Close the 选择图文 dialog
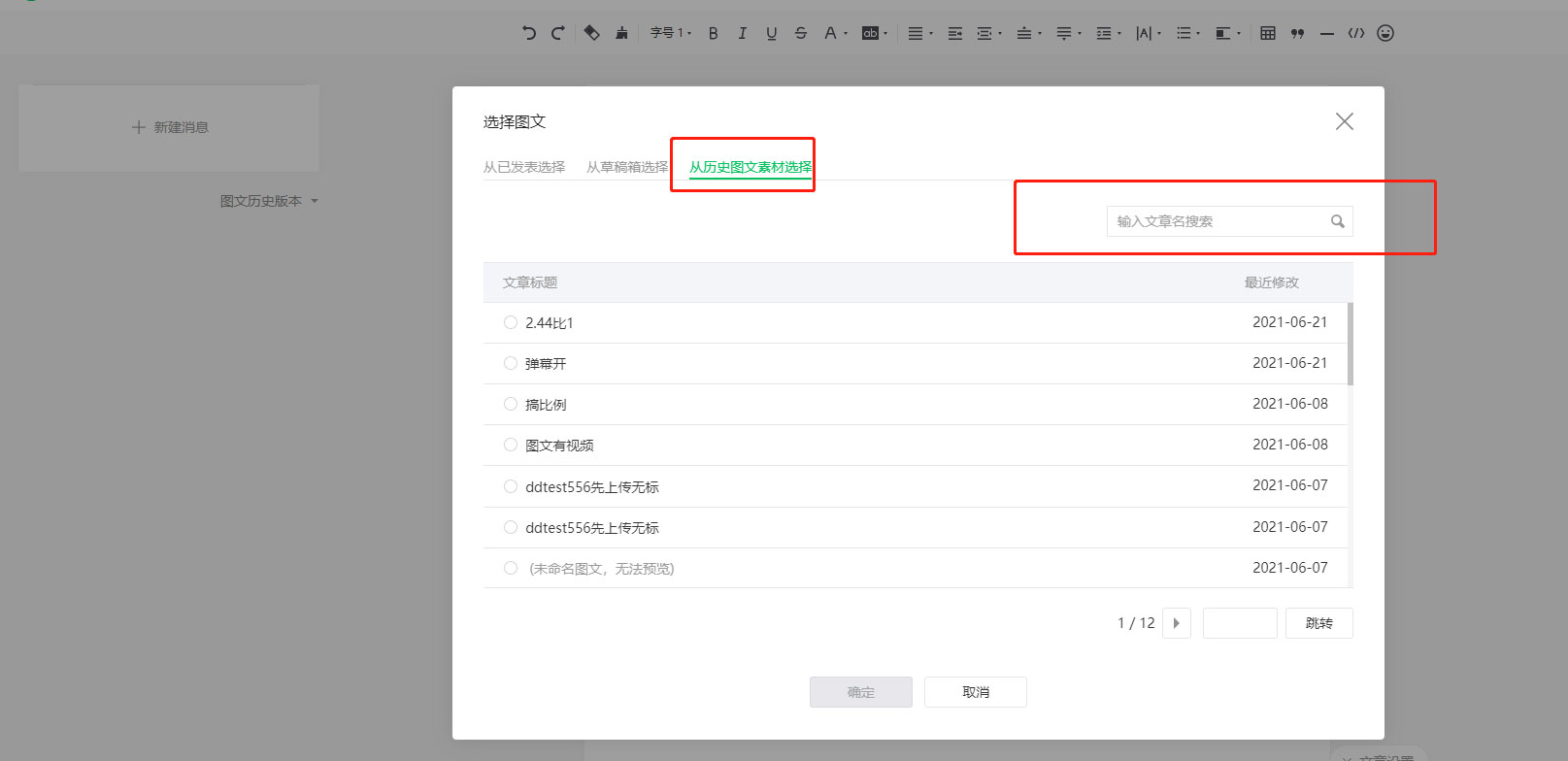The height and width of the screenshot is (761, 1568). point(1344,121)
